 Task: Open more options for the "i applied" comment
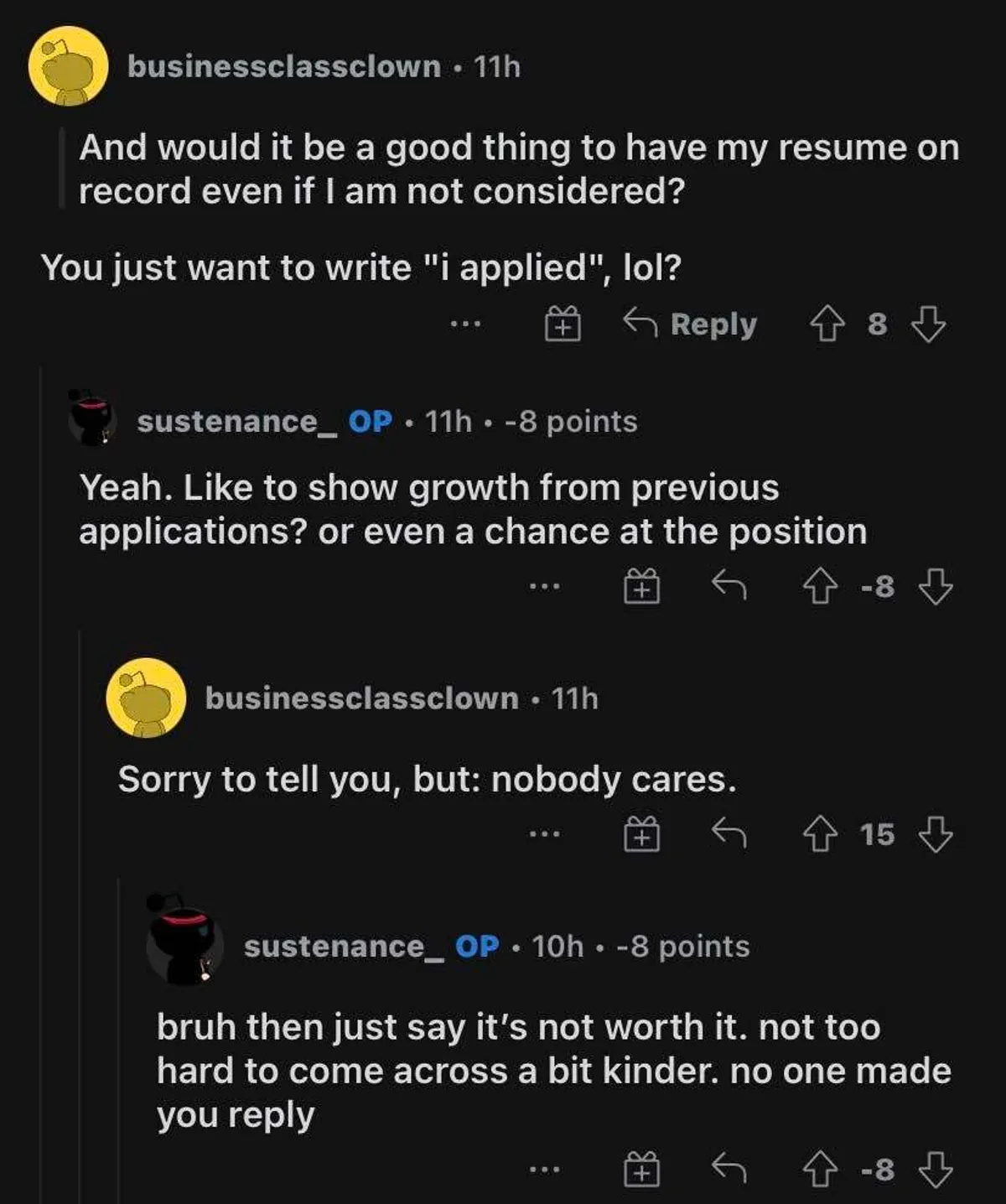[464, 323]
